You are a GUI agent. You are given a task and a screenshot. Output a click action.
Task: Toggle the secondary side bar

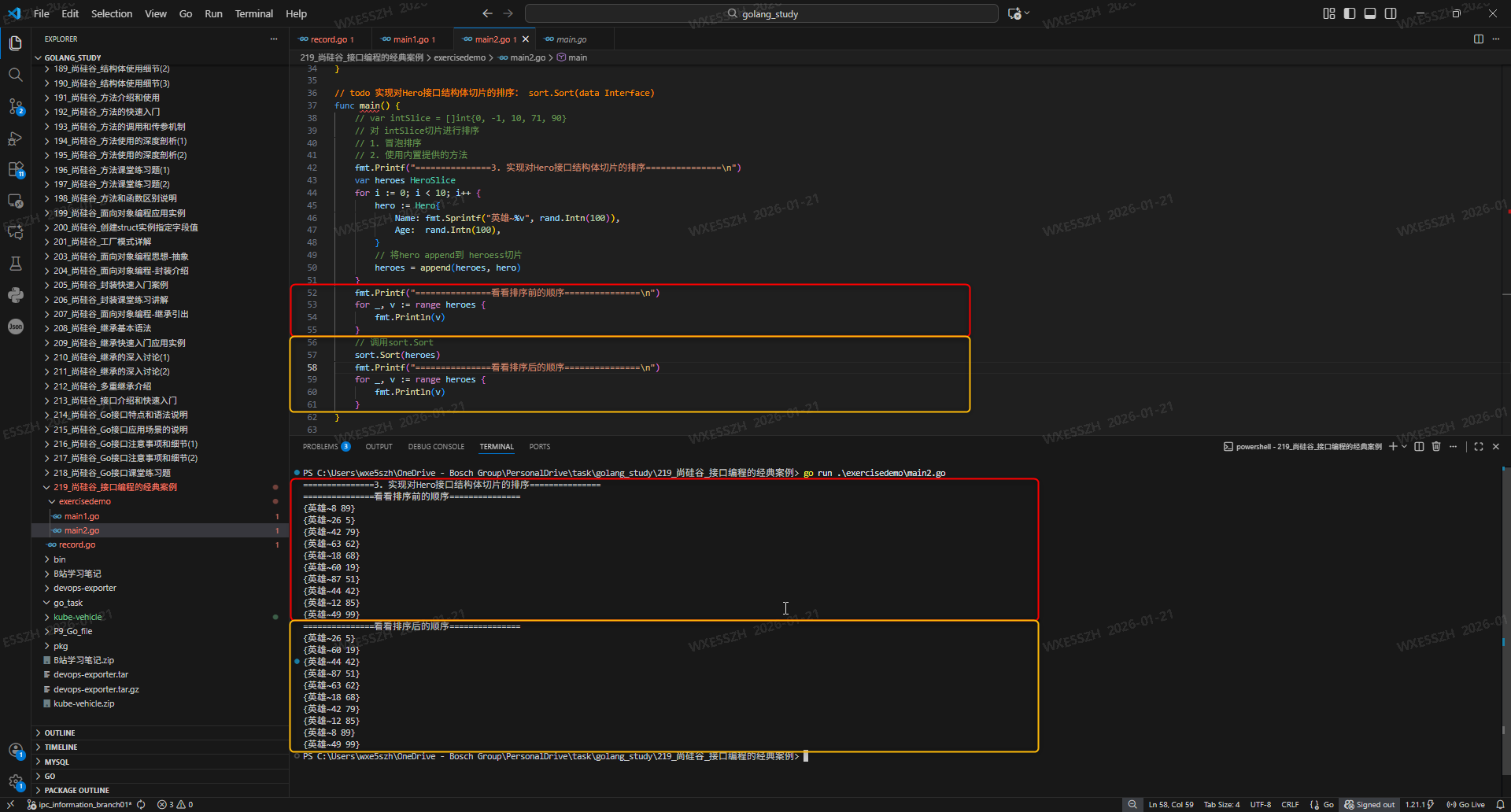tap(1391, 13)
